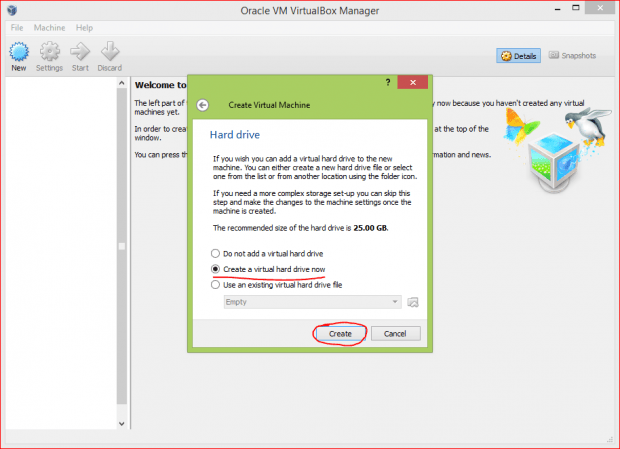620x449 pixels.
Task: Maximize the VirtualBox Manager window
Action: coord(576,8)
